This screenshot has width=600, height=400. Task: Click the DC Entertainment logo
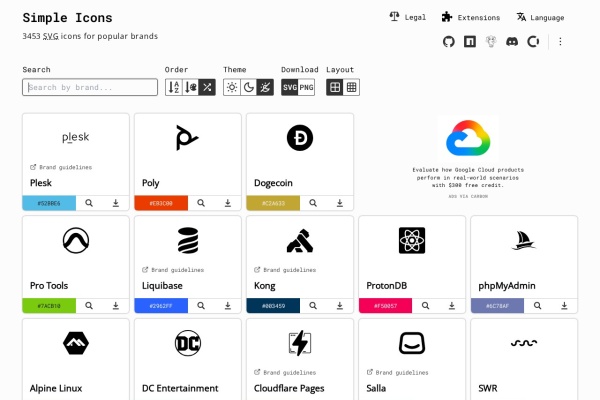tap(188, 343)
